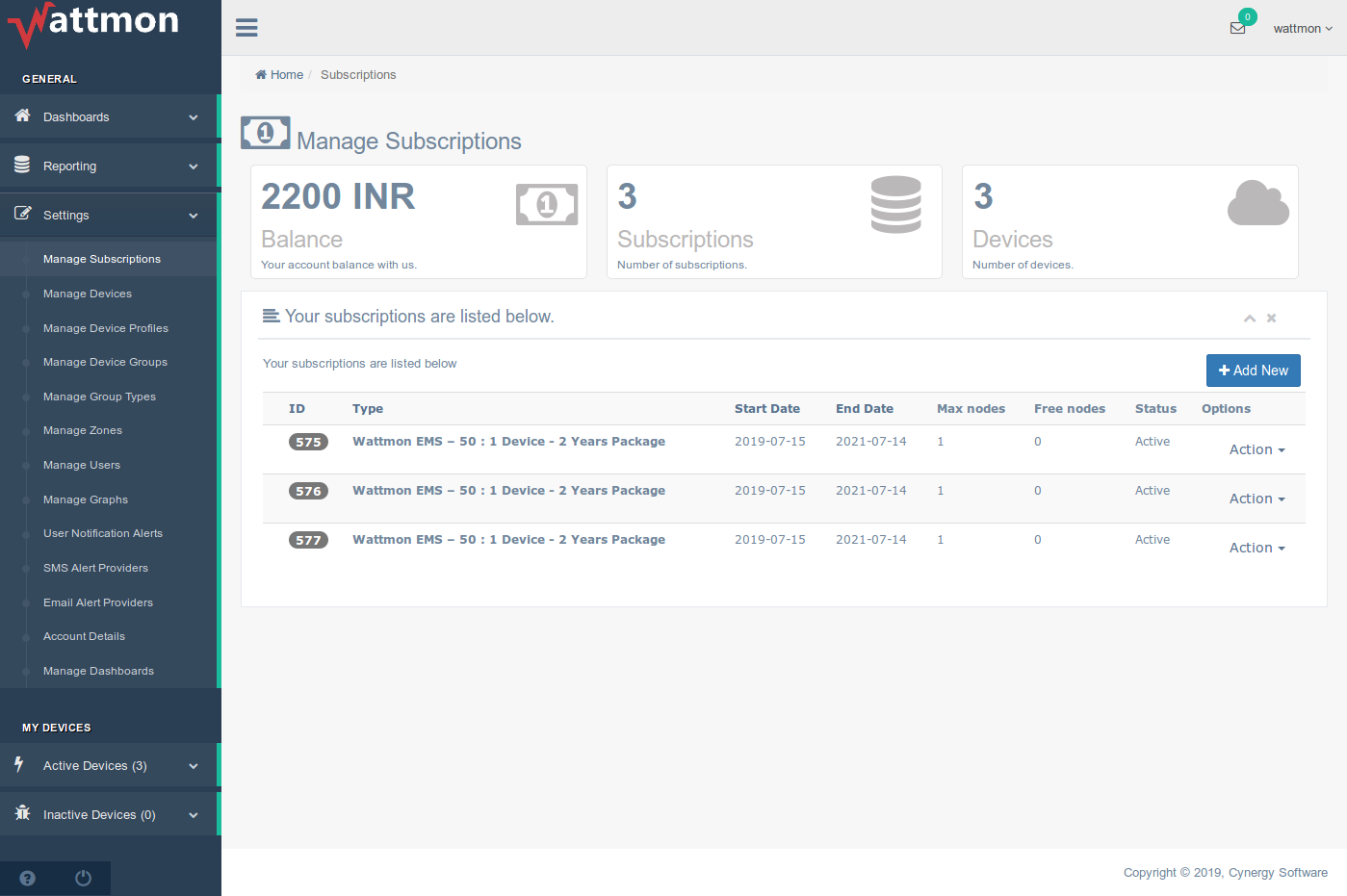Go to Manage Devices

click(x=88, y=294)
